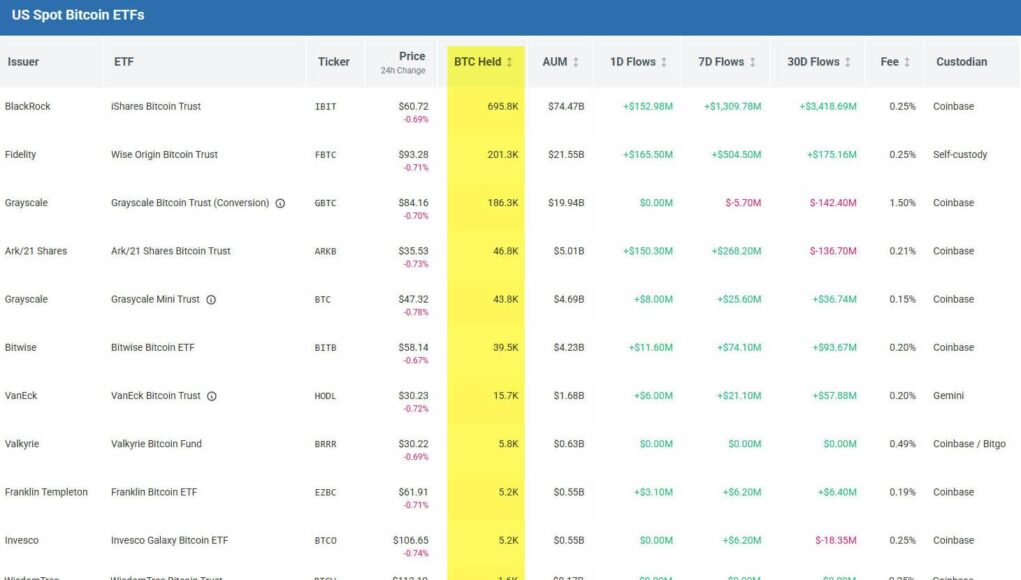Screen dimensions: 1021x580
Task: Open Valkyrie Bitcoin Fund ETF name
Action: (x=156, y=443)
